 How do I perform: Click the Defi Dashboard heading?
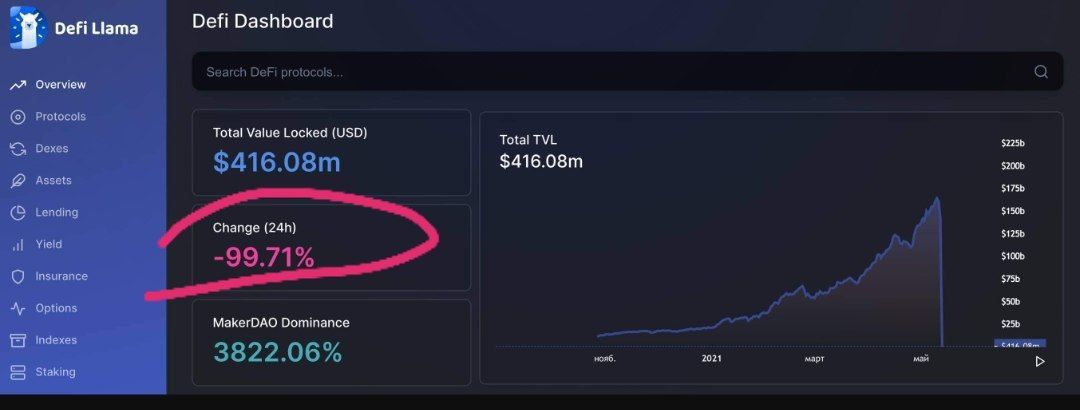click(x=262, y=21)
